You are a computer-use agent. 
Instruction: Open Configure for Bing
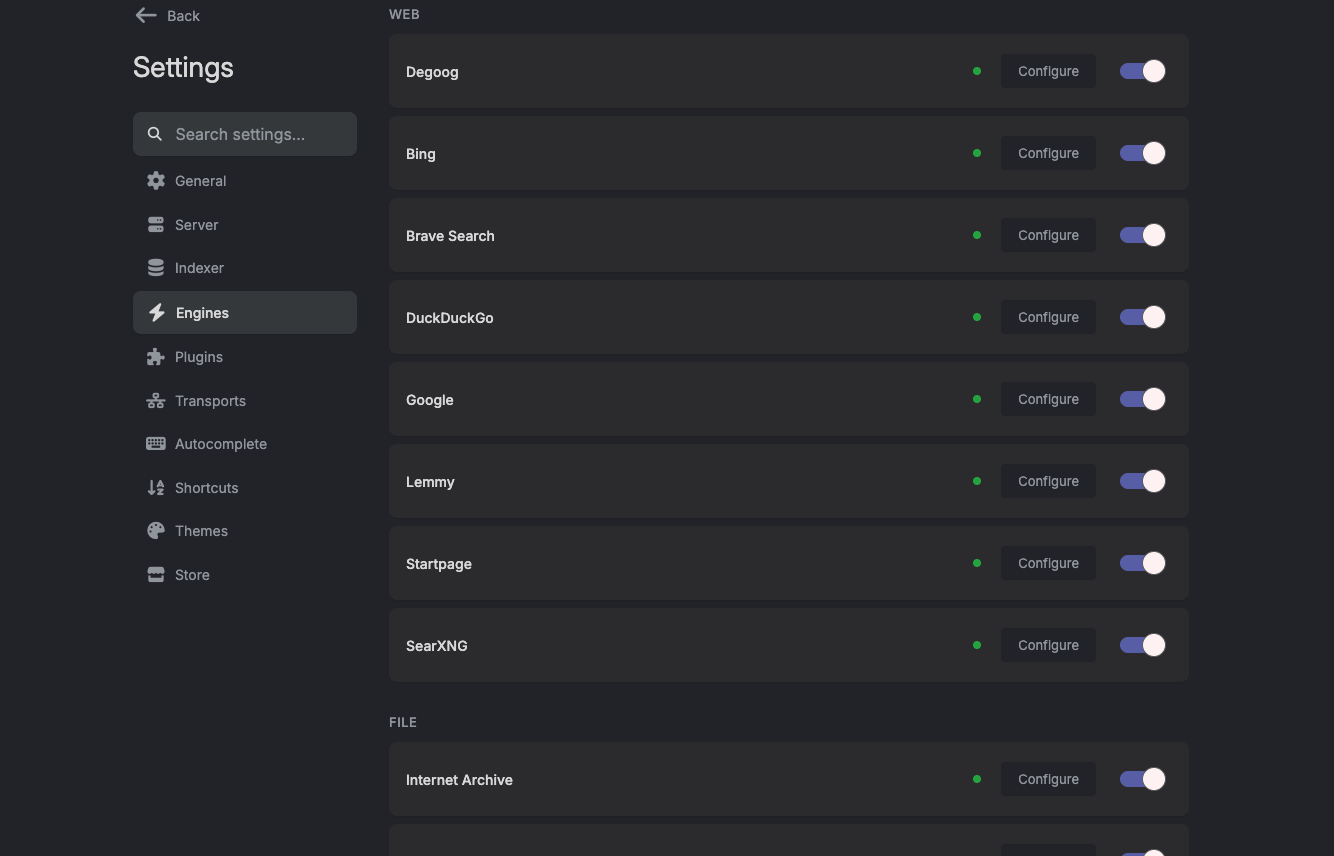click(1048, 153)
